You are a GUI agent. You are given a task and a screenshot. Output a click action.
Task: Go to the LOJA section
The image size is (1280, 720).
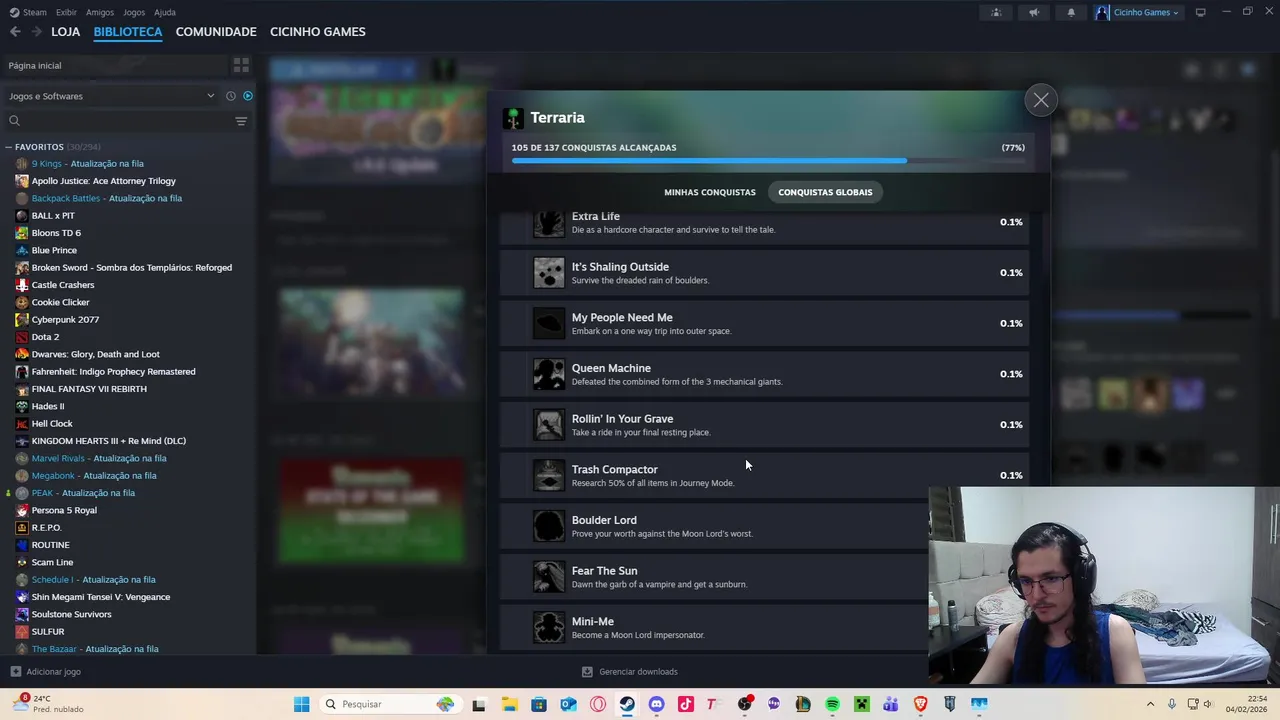(66, 32)
